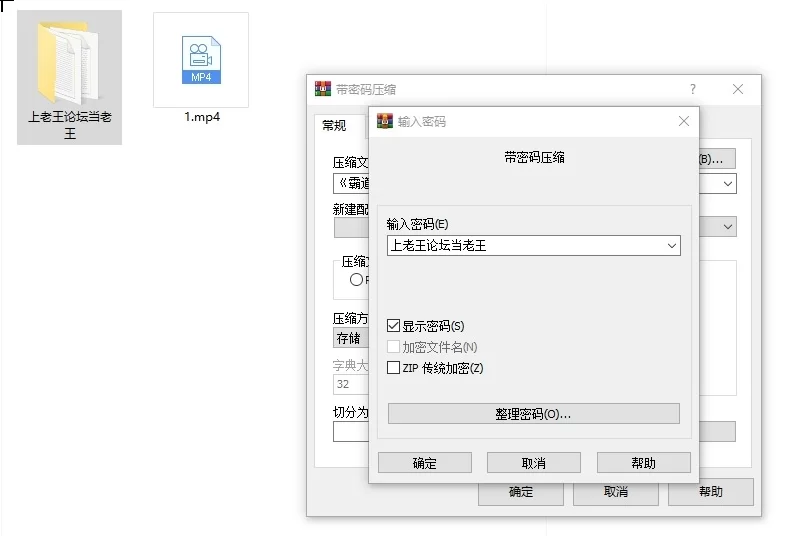Image resolution: width=787 pixels, height=536 pixels.
Task: Uncheck the 显示密码(S) checkbox
Action: [394, 326]
